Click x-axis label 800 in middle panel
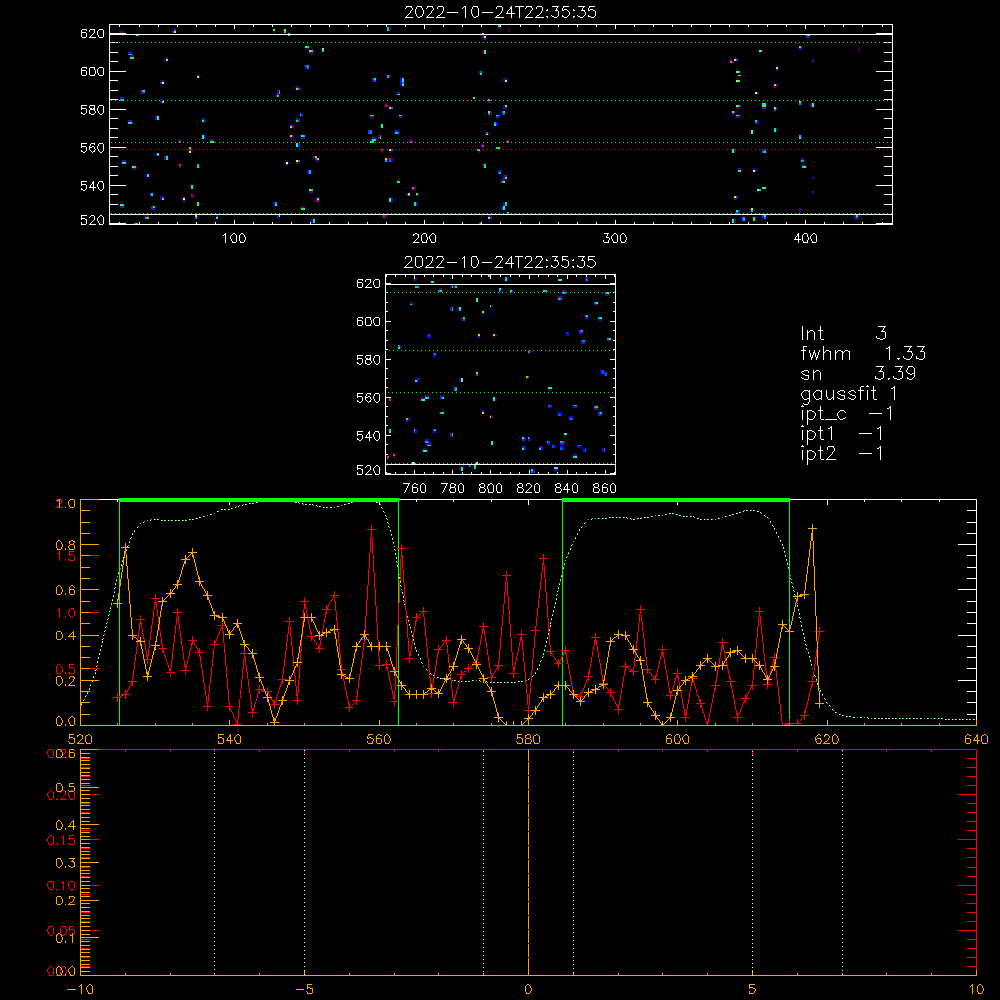The height and width of the screenshot is (1000, 1000). coord(490,489)
